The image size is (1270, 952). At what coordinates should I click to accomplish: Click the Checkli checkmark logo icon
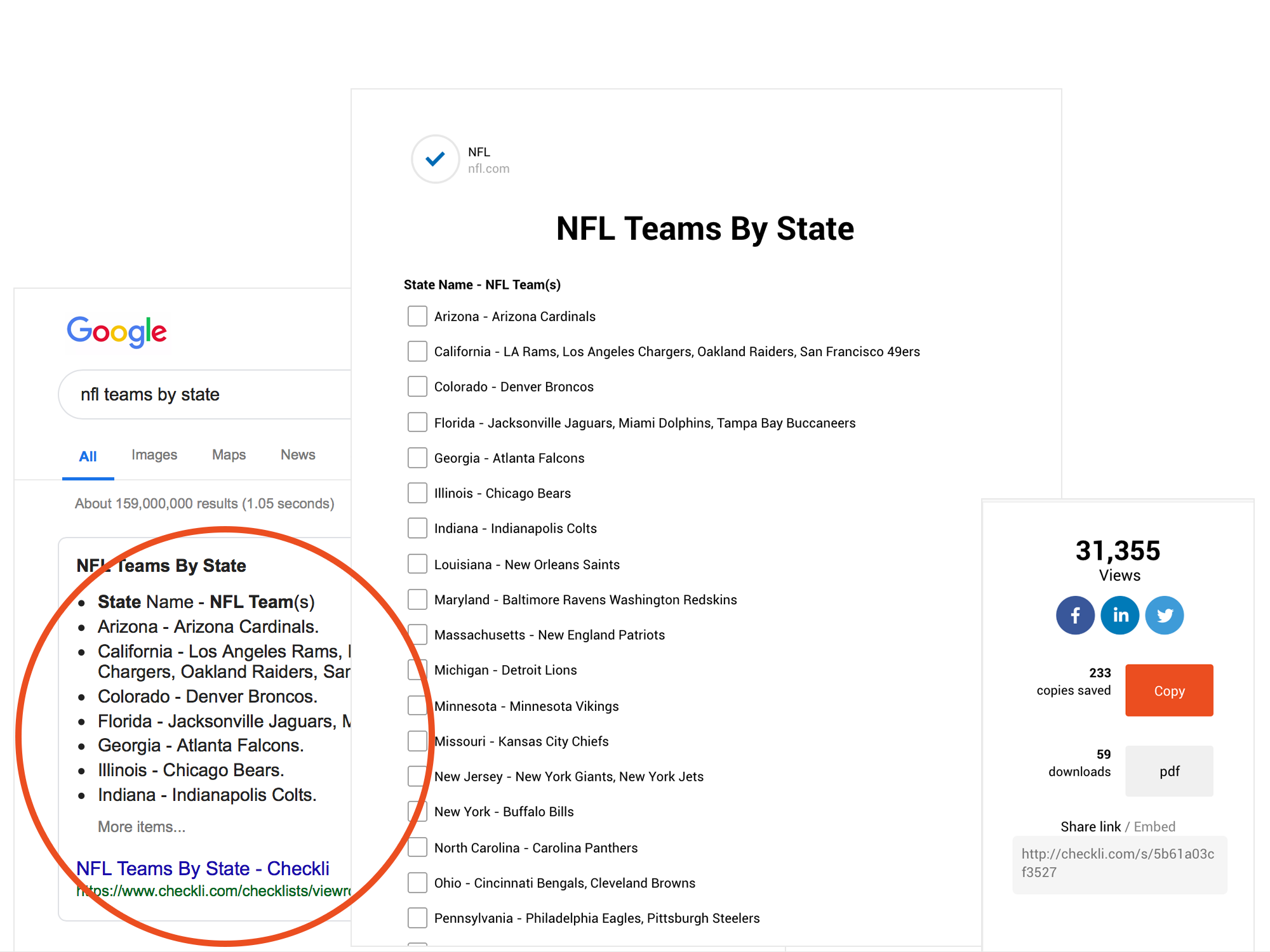point(436,159)
